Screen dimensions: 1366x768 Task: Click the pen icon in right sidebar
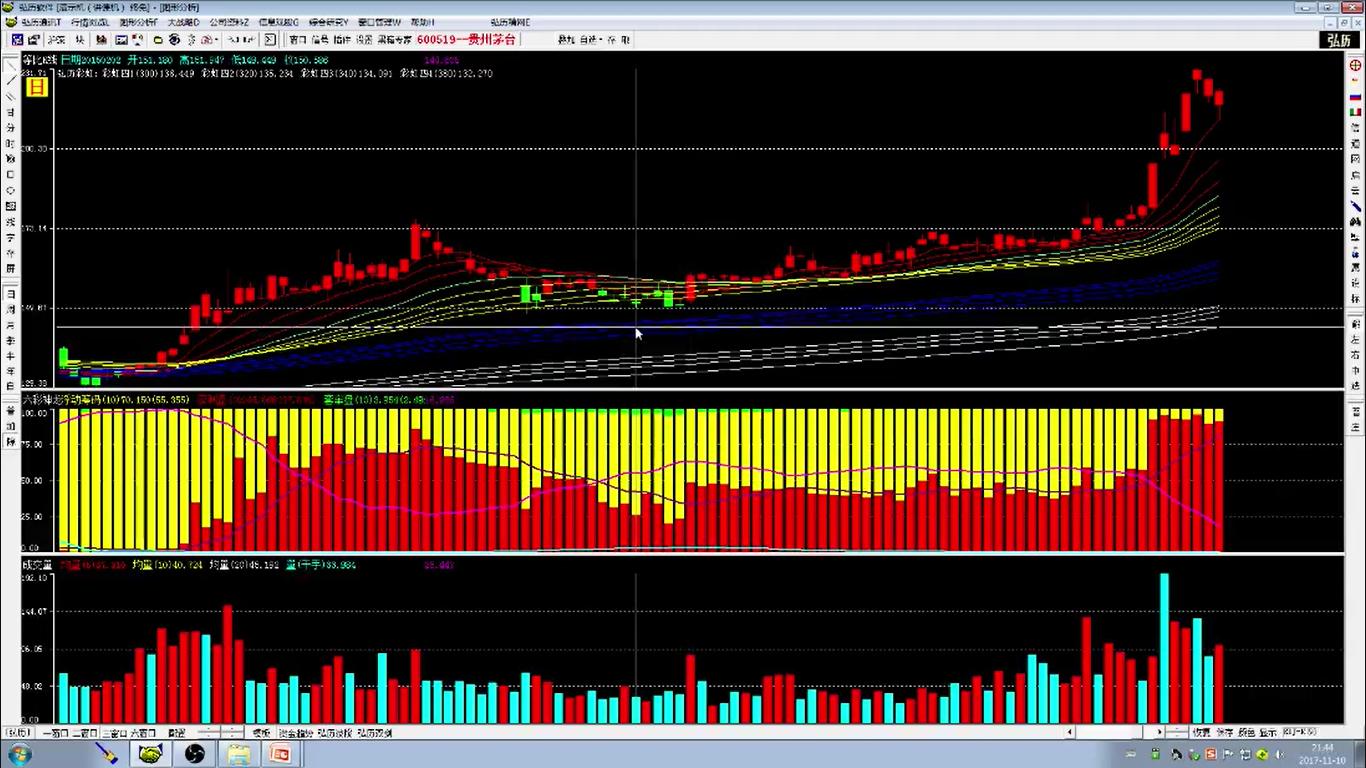tap(1355, 205)
